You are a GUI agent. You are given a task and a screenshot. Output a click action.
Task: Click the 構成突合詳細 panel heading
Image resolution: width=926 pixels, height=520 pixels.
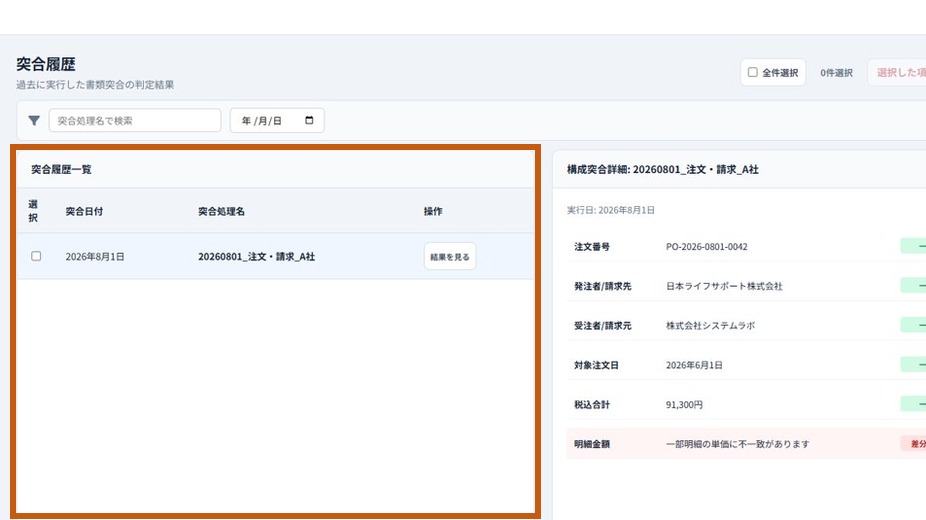[663, 169]
